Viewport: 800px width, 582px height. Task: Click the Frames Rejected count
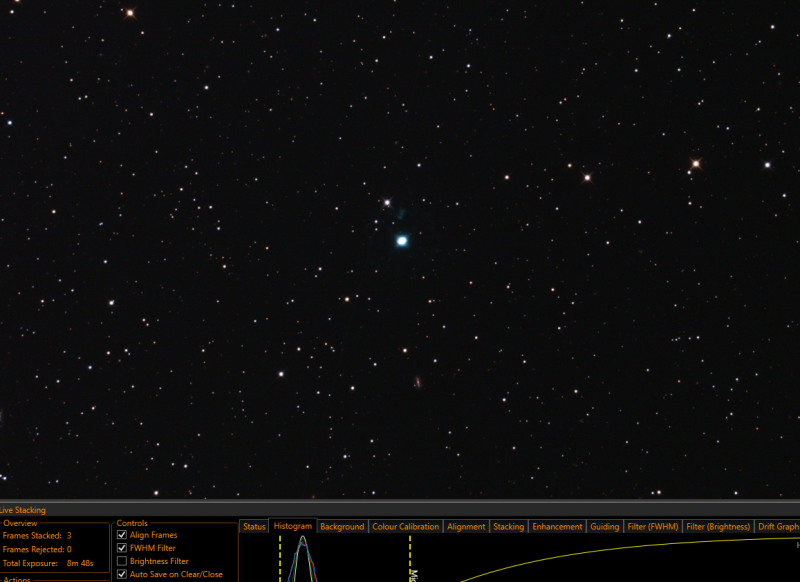69,549
